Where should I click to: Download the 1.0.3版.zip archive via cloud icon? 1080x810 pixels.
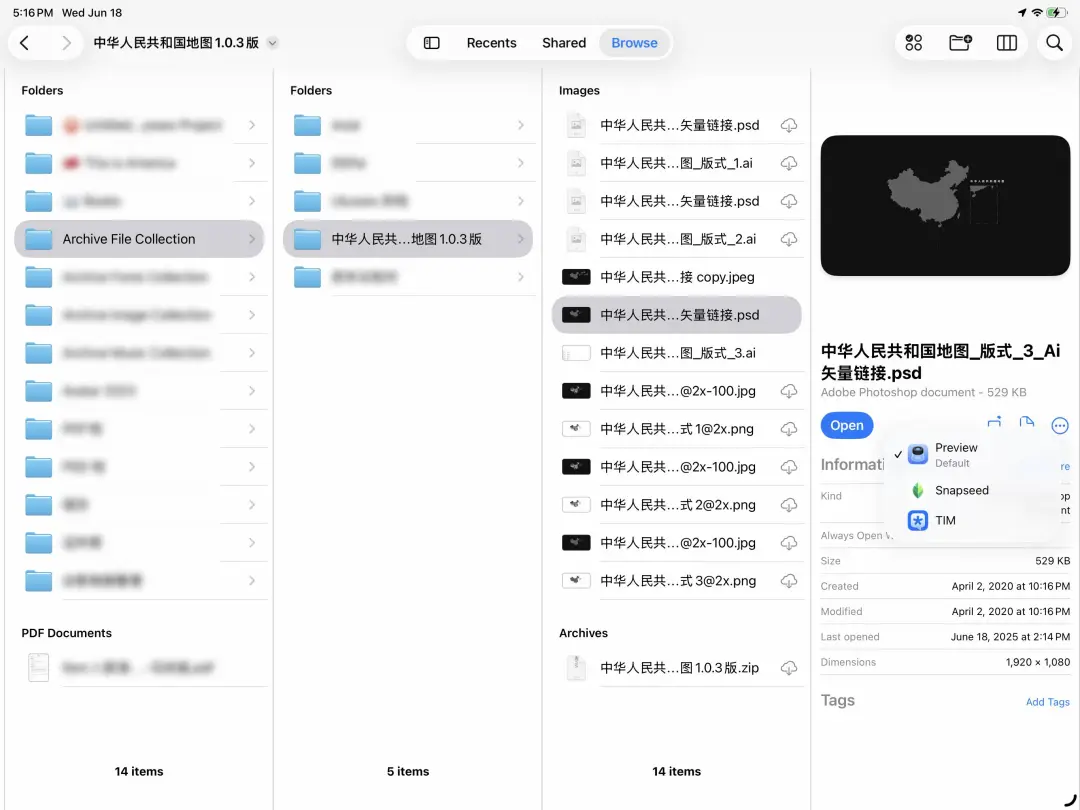click(789, 668)
